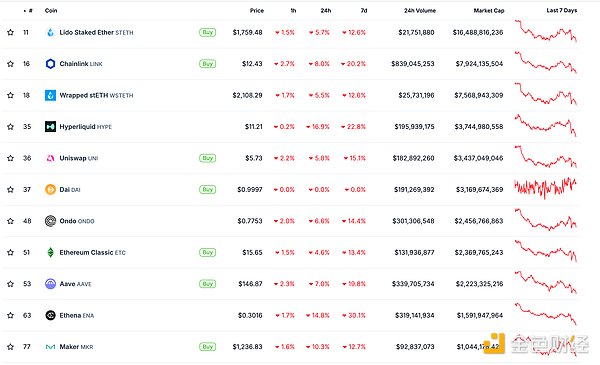This screenshot has height=365, width=600.
Task: Sort by the 7d column header
Action: tap(364, 11)
